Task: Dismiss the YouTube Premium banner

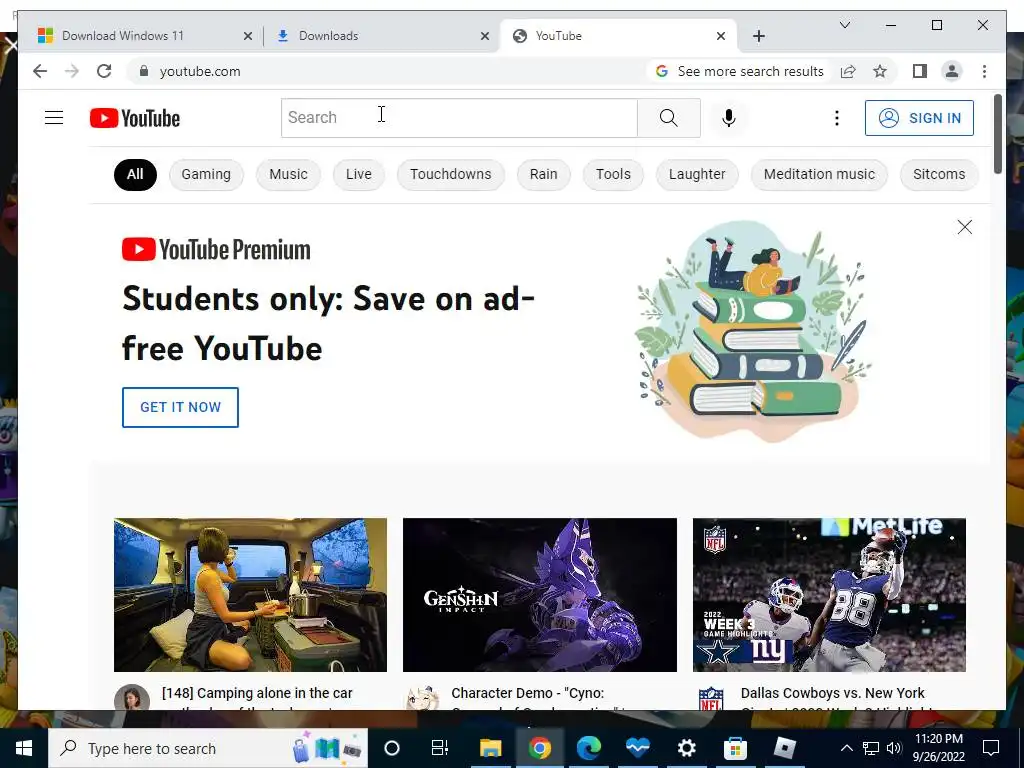Action: (x=965, y=227)
